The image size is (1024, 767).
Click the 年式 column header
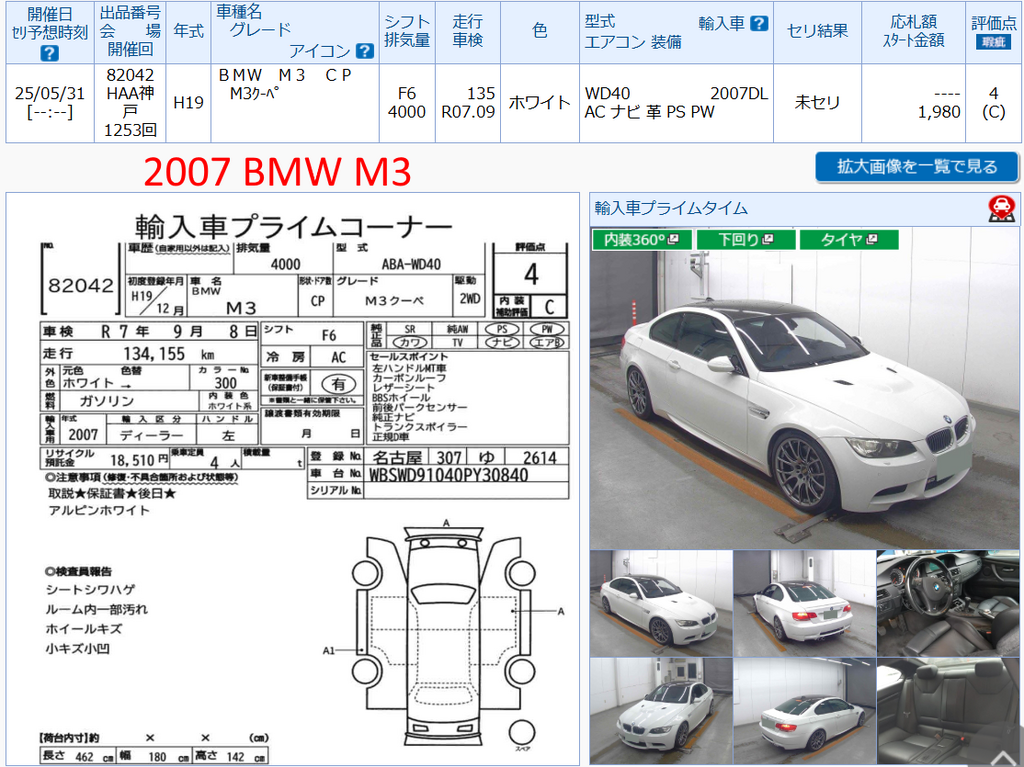point(188,31)
